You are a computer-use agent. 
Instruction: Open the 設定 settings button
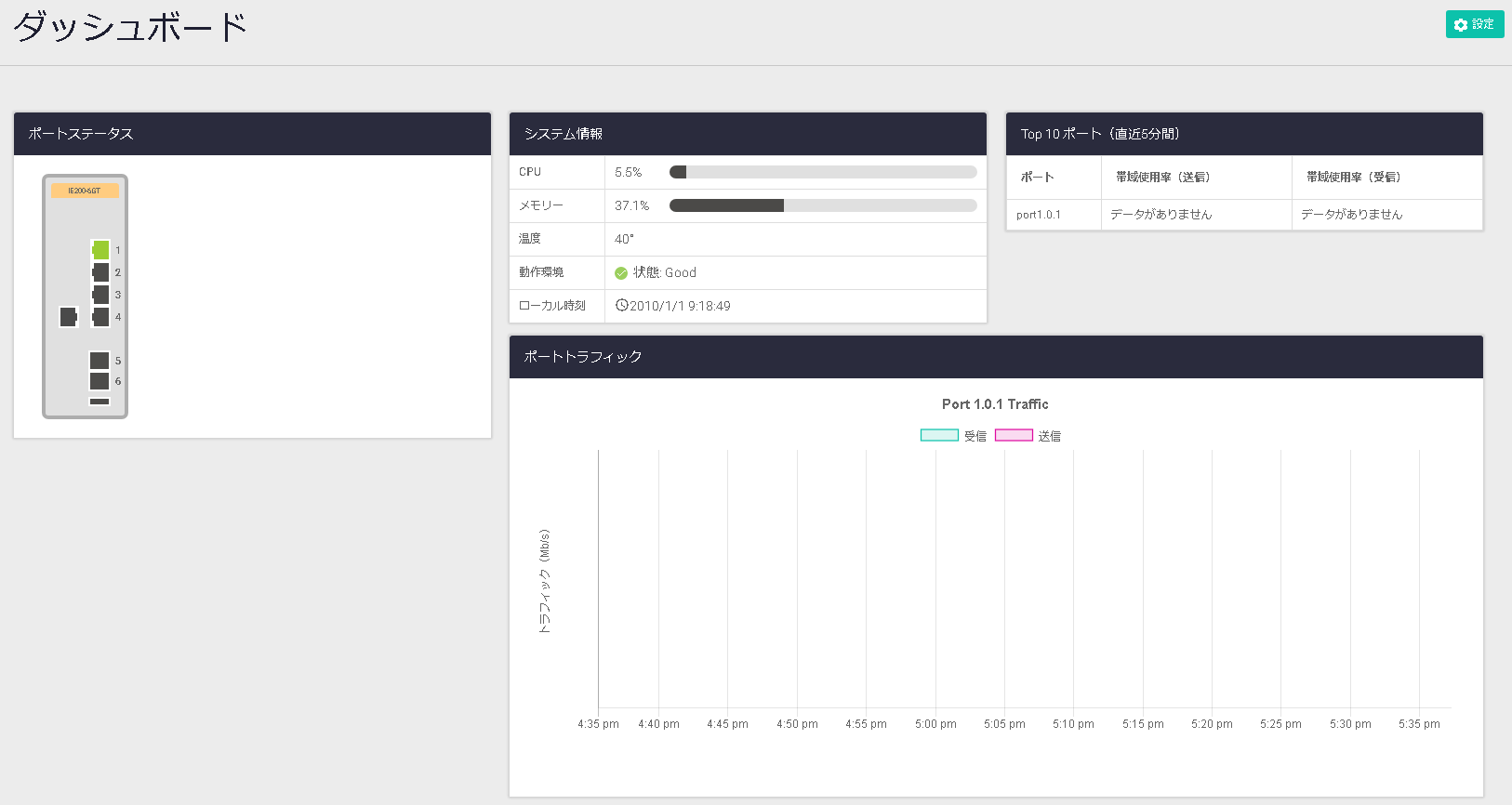(1474, 24)
